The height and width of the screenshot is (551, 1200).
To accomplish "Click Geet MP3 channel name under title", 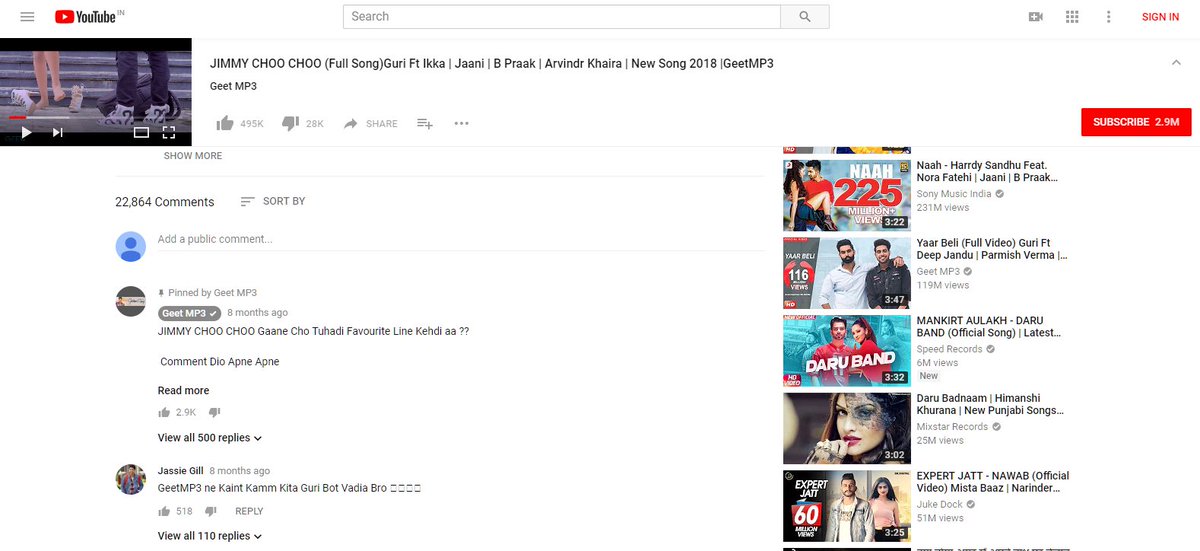I will point(233,86).
